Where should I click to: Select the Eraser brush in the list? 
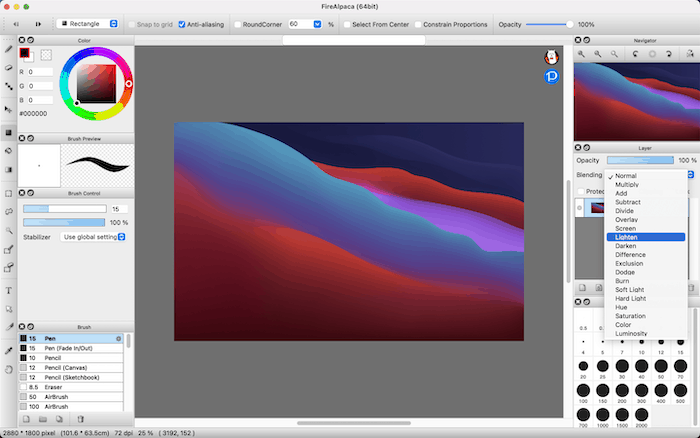tap(54, 387)
